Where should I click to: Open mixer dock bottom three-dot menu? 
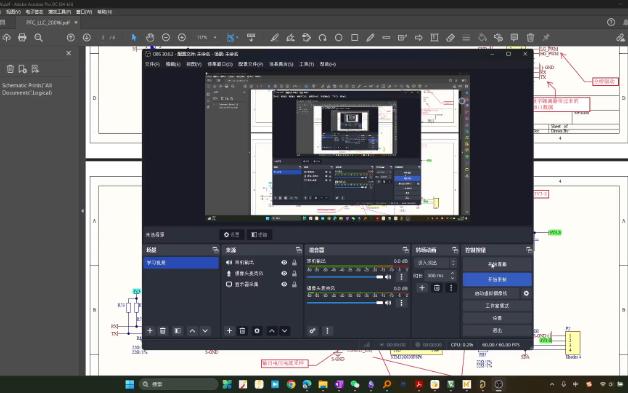click(327, 331)
